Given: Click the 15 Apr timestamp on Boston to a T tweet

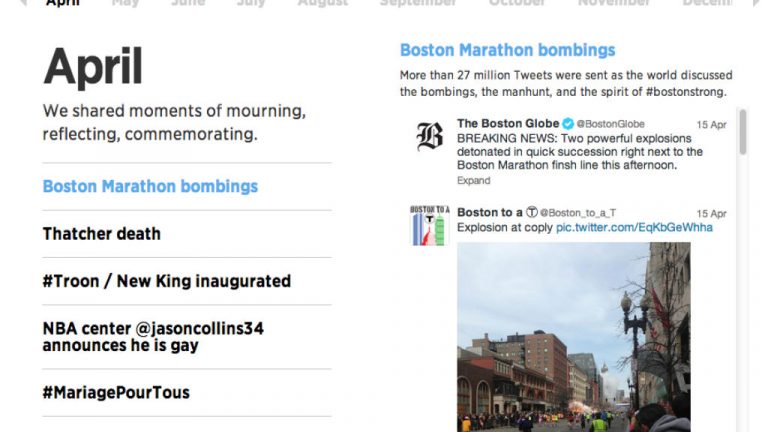Looking at the screenshot, I should point(711,214).
